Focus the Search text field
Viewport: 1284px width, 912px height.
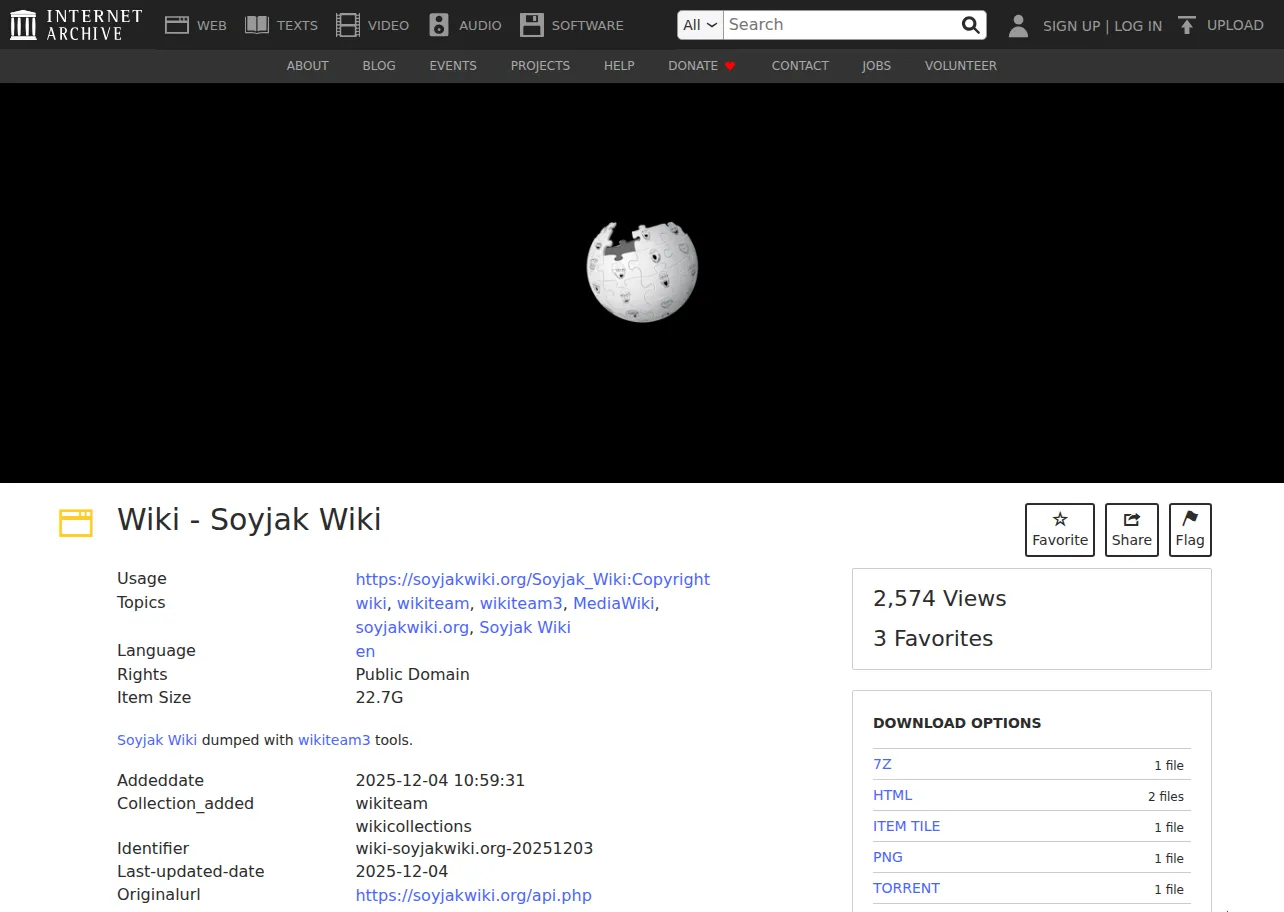click(x=840, y=25)
